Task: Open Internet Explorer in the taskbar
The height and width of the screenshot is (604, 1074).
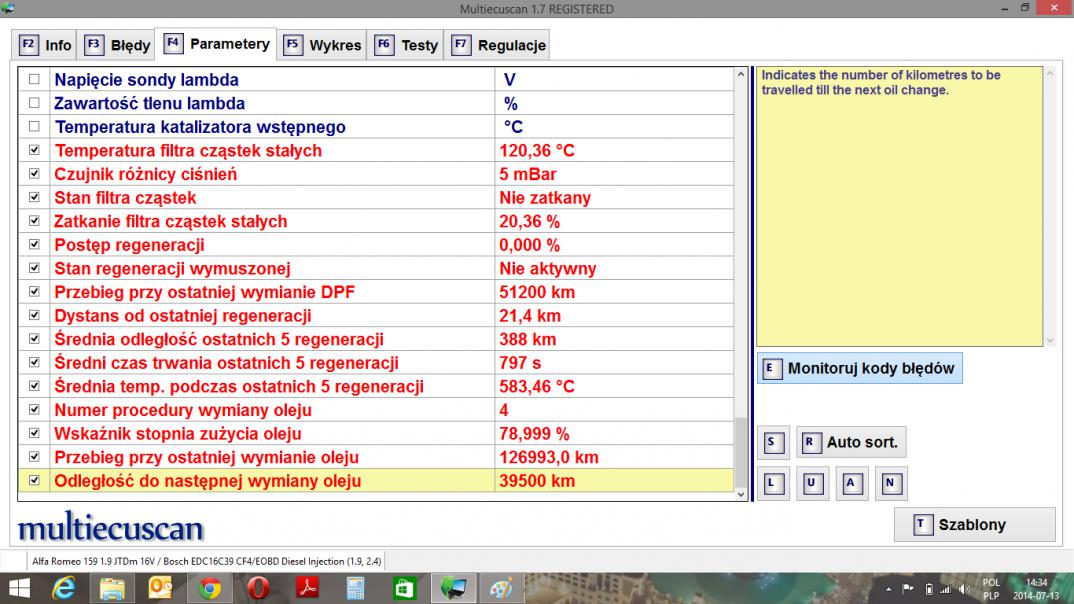Action: pos(64,588)
